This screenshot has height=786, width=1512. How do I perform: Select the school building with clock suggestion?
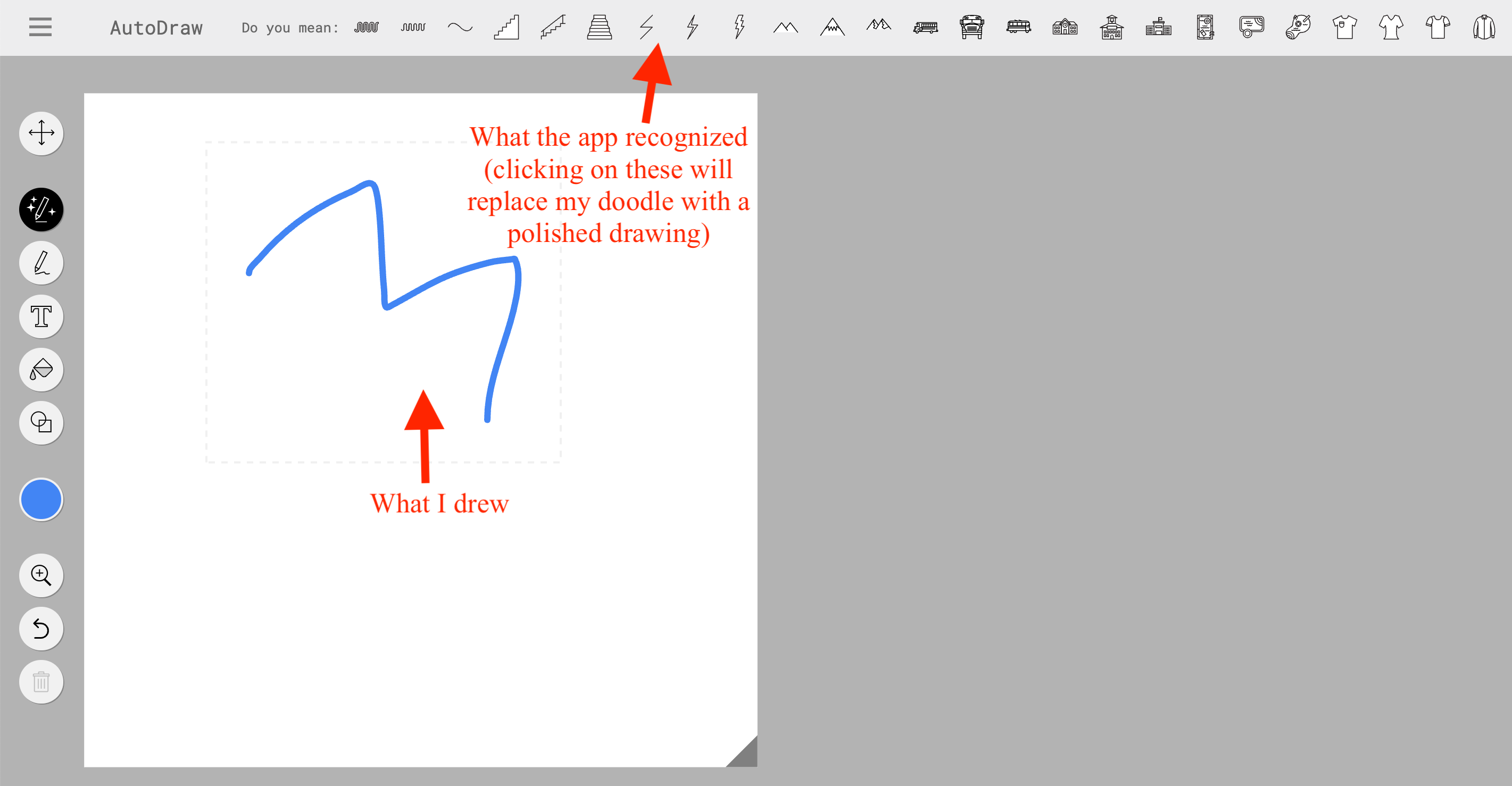tap(1065, 27)
